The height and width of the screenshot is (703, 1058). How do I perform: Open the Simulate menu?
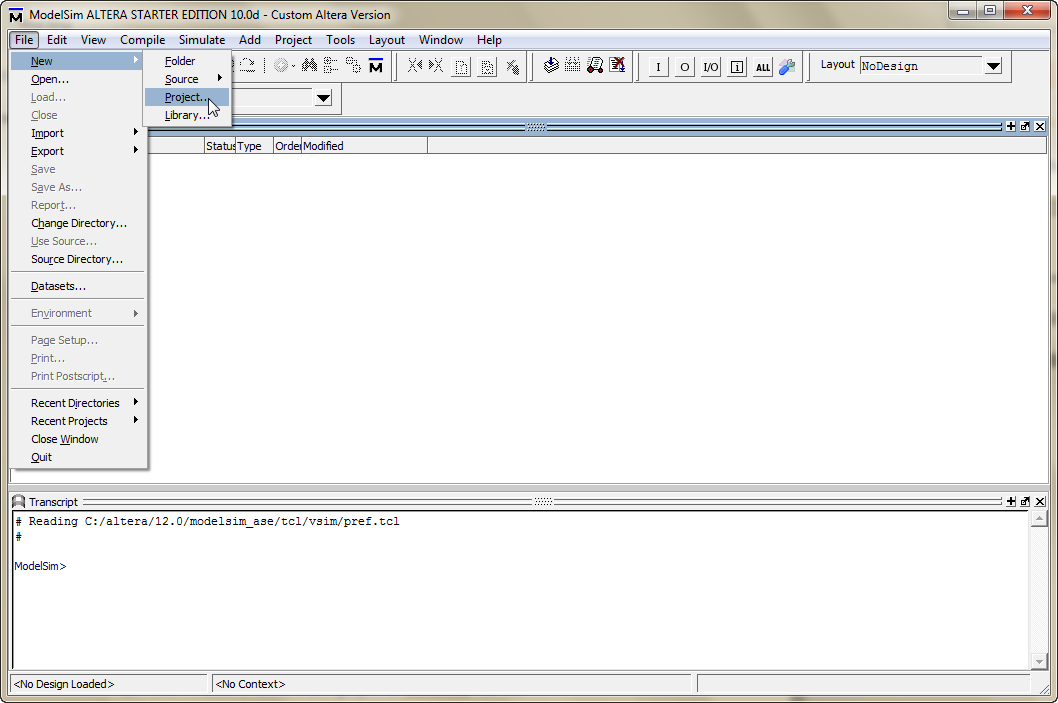(202, 40)
